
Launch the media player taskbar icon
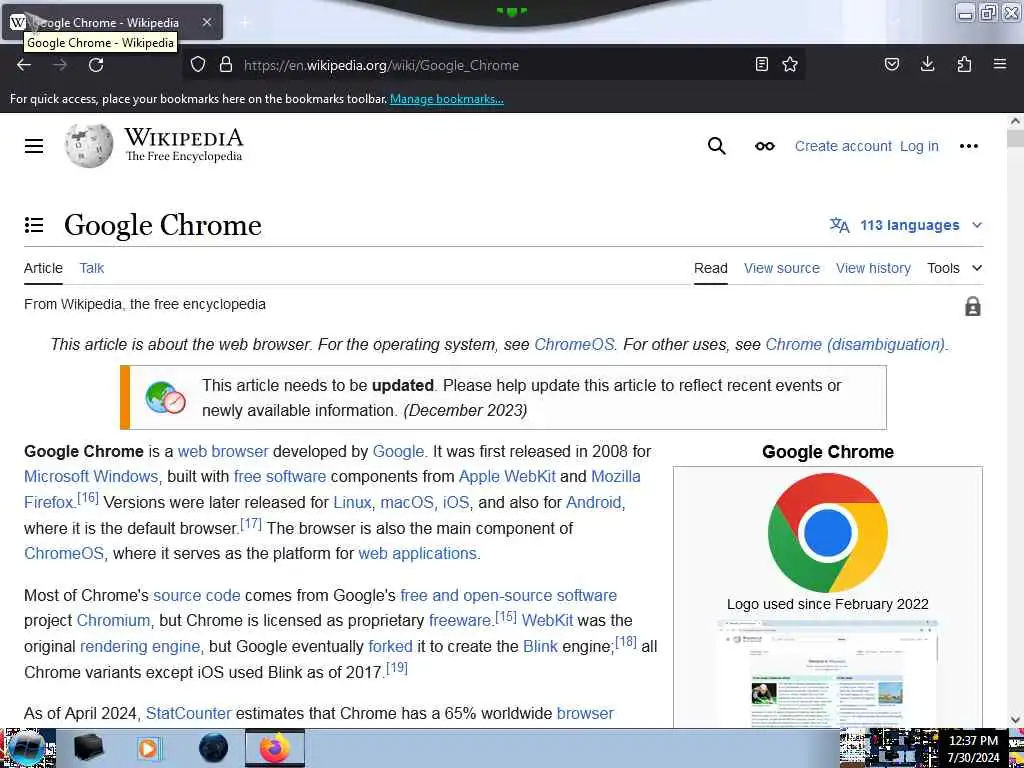[x=150, y=748]
